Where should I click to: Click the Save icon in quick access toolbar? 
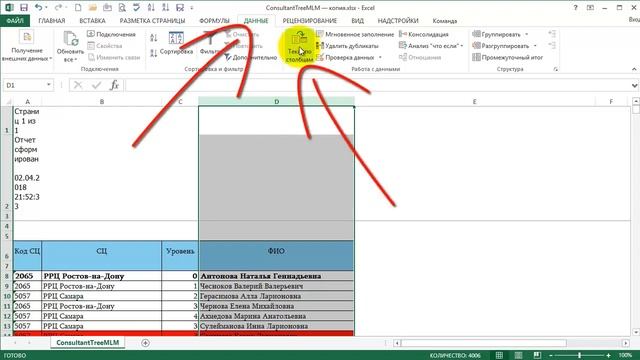(24, 8)
